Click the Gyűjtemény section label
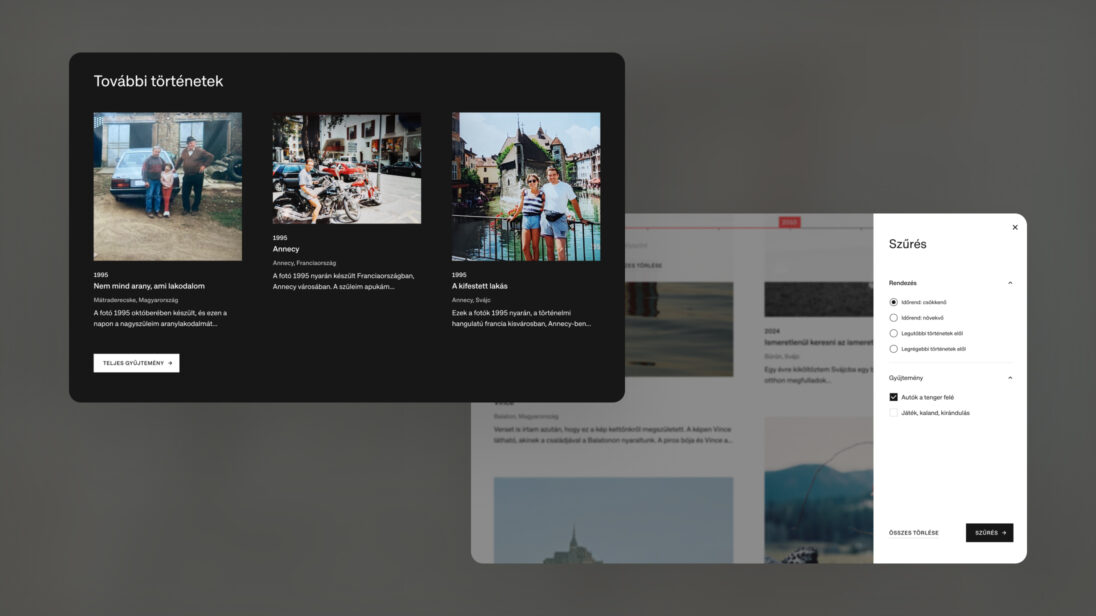The width and height of the screenshot is (1096, 616). click(906, 378)
